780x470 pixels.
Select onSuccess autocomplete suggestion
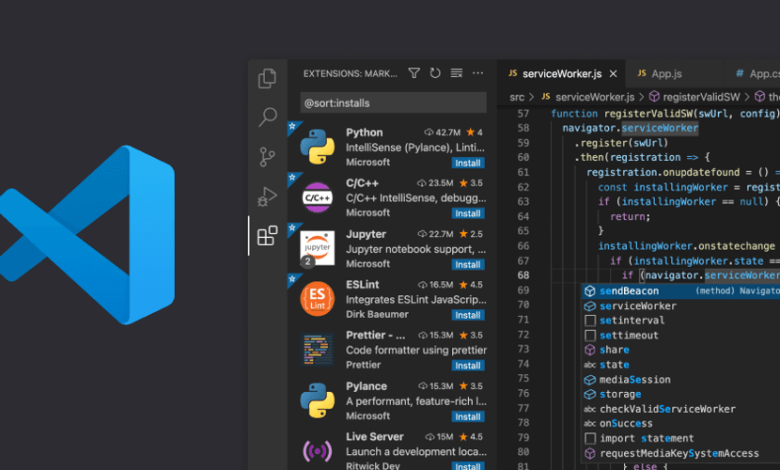(x=681, y=423)
